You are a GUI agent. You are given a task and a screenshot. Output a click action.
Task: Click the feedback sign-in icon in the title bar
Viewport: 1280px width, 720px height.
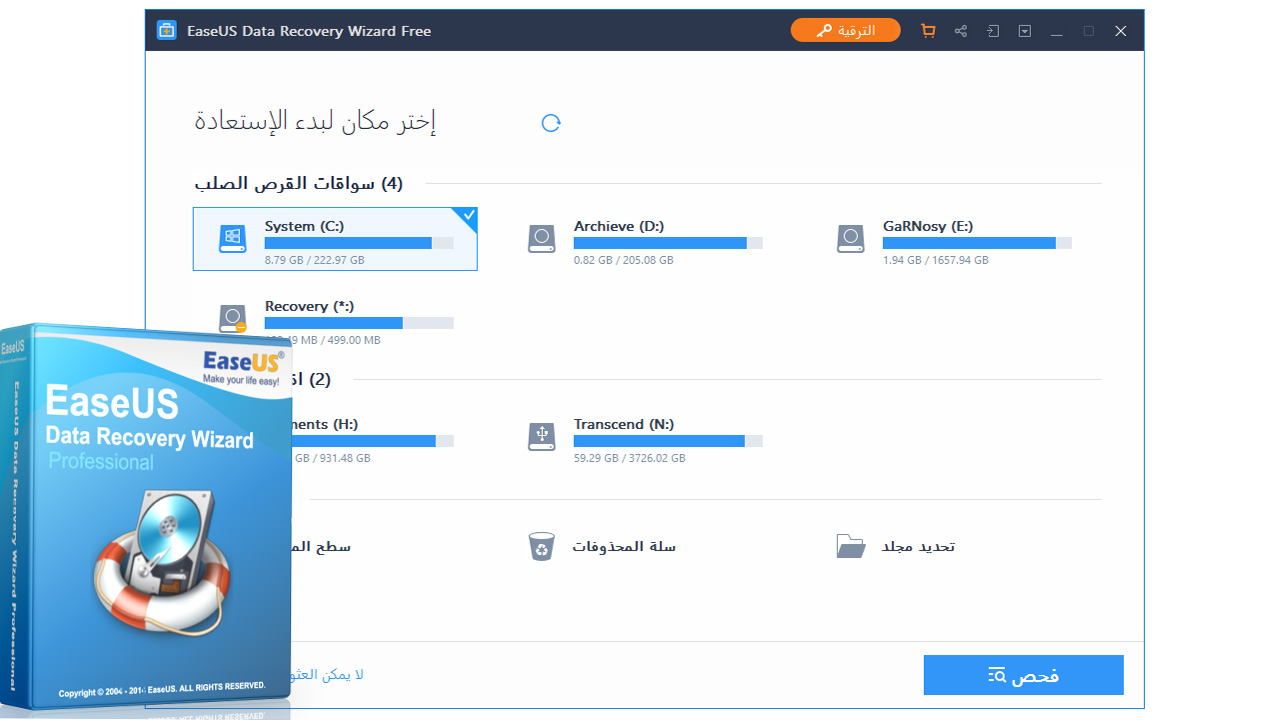[x=992, y=30]
